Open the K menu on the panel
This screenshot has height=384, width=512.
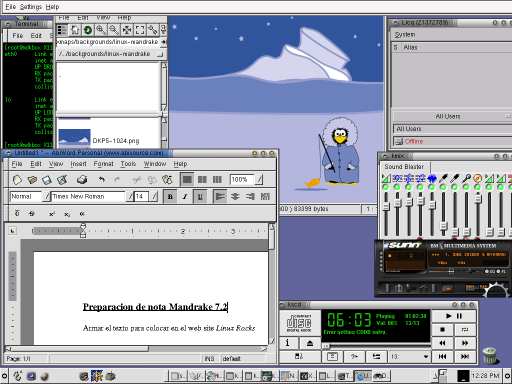tap(17, 376)
